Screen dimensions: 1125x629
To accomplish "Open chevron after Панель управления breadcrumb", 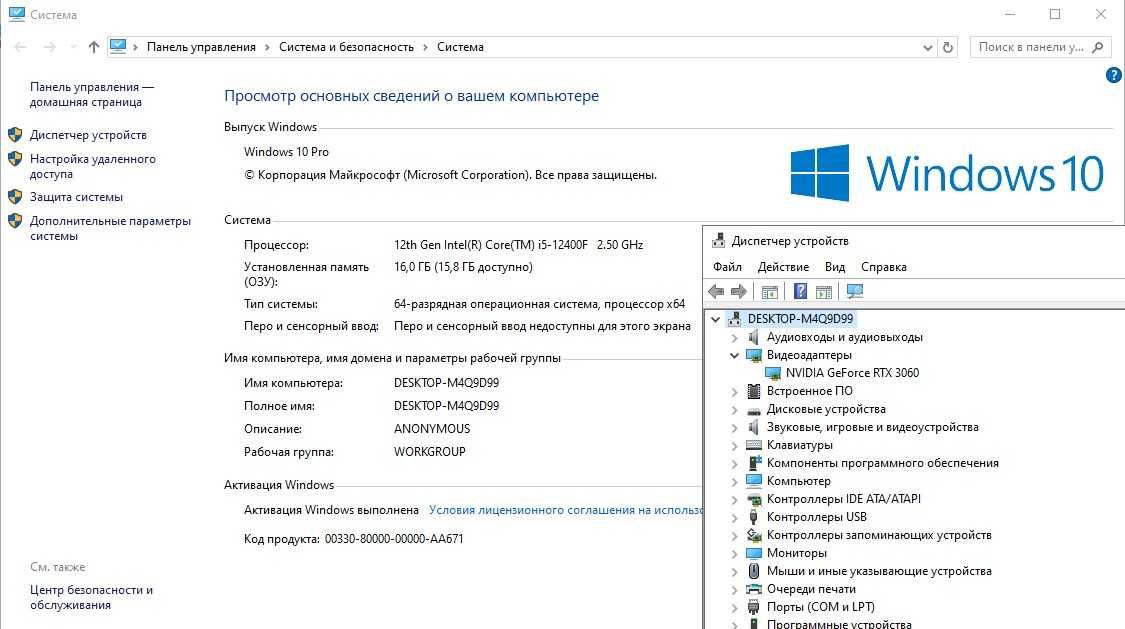I will click(267, 47).
